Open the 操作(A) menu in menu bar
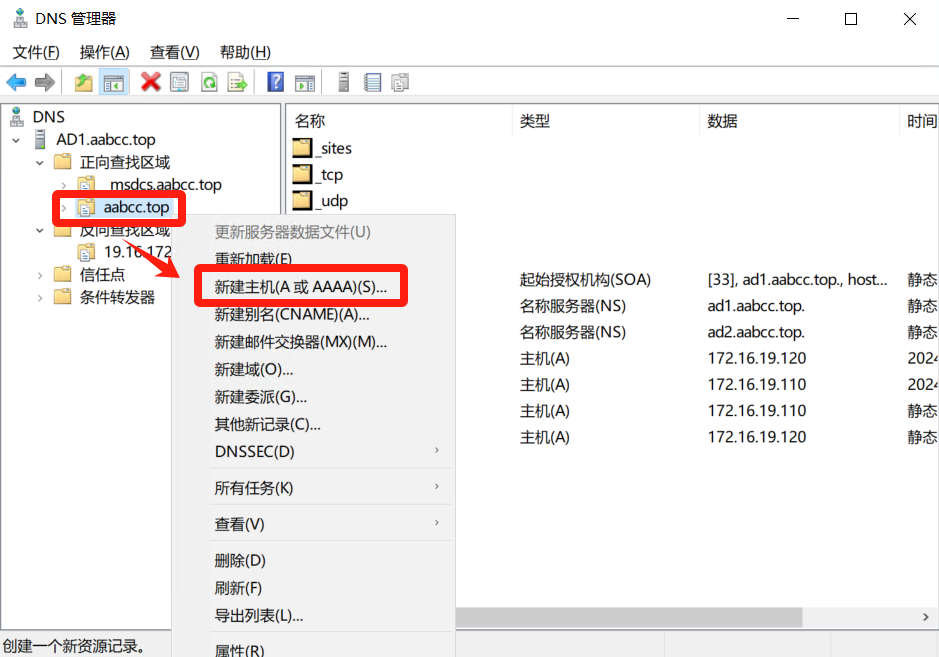Image resolution: width=939 pixels, height=657 pixels. click(x=104, y=52)
